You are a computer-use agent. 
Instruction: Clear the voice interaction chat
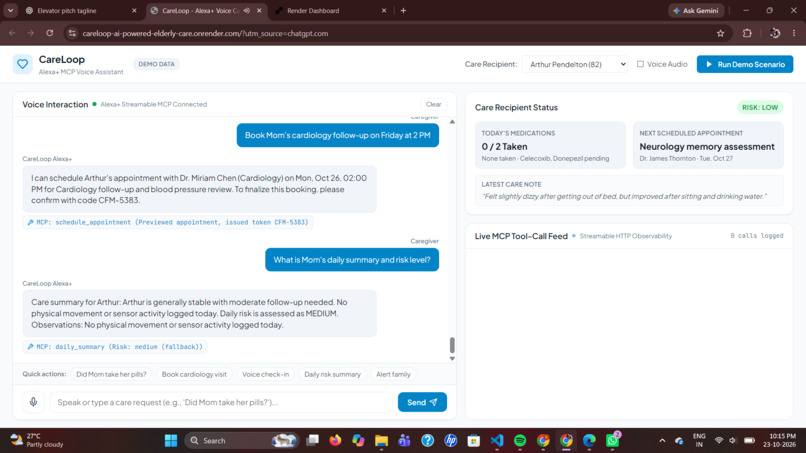click(x=433, y=104)
